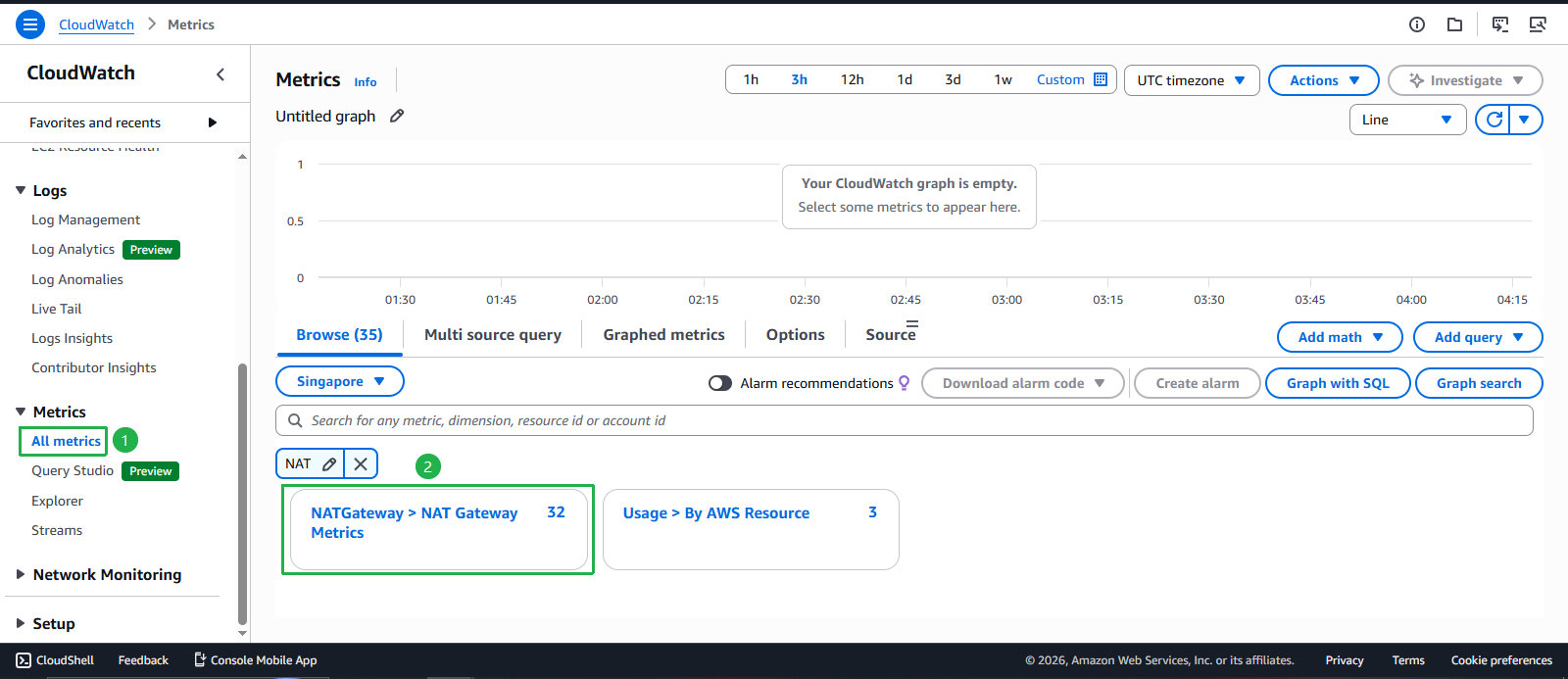Click the folder icon in the top bar
Image resolution: width=1568 pixels, height=679 pixels.
pos(1455,24)
